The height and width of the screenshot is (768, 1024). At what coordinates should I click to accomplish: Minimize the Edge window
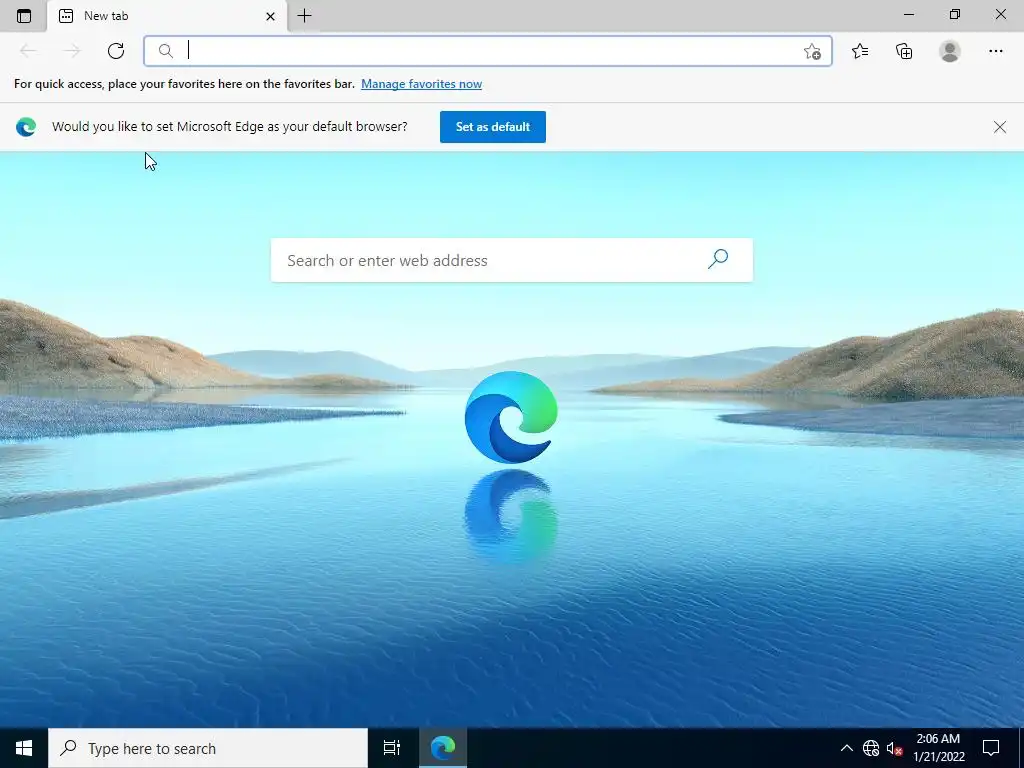908,14
